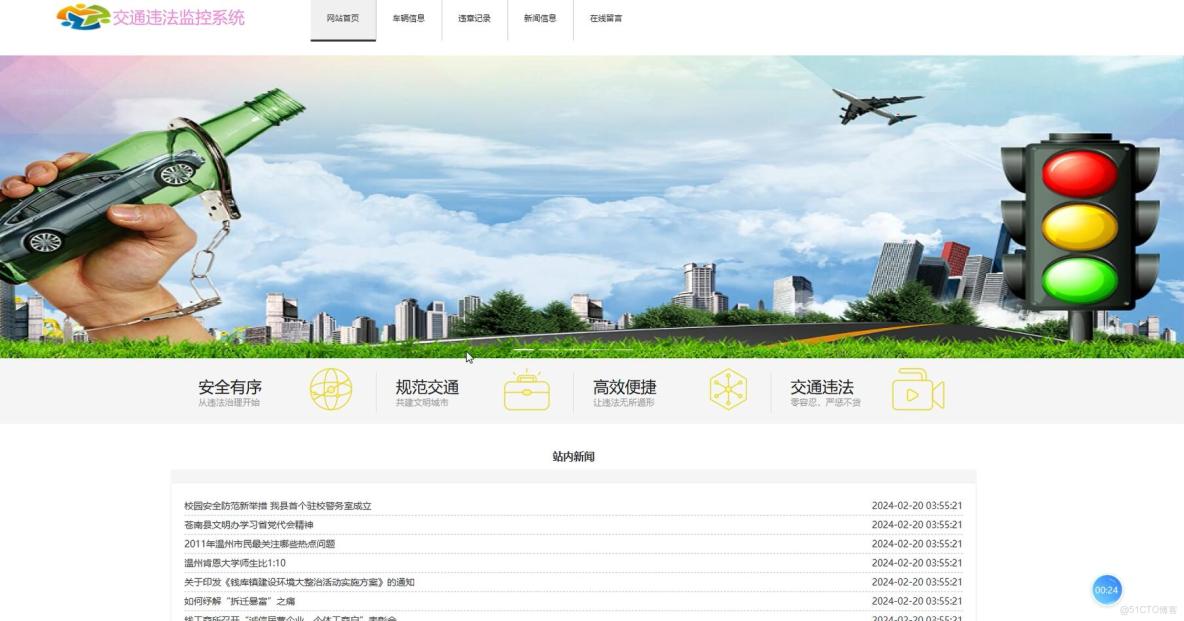Screen dimensions: 1184x621
Task: Open the news about 驻校警务室成立
Action: (x=277, y=506)
